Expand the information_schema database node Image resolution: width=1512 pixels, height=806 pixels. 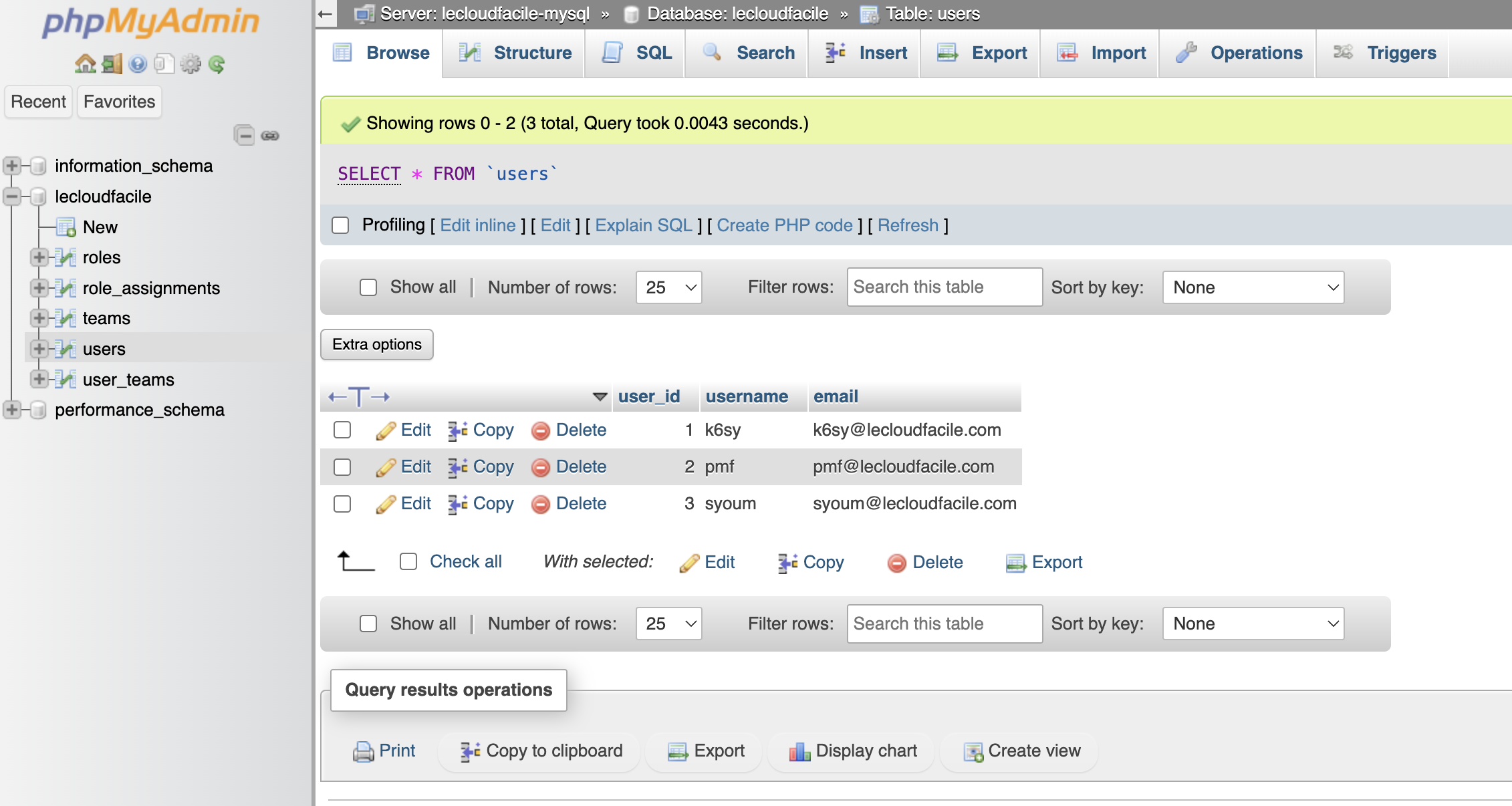pos(11,166)
